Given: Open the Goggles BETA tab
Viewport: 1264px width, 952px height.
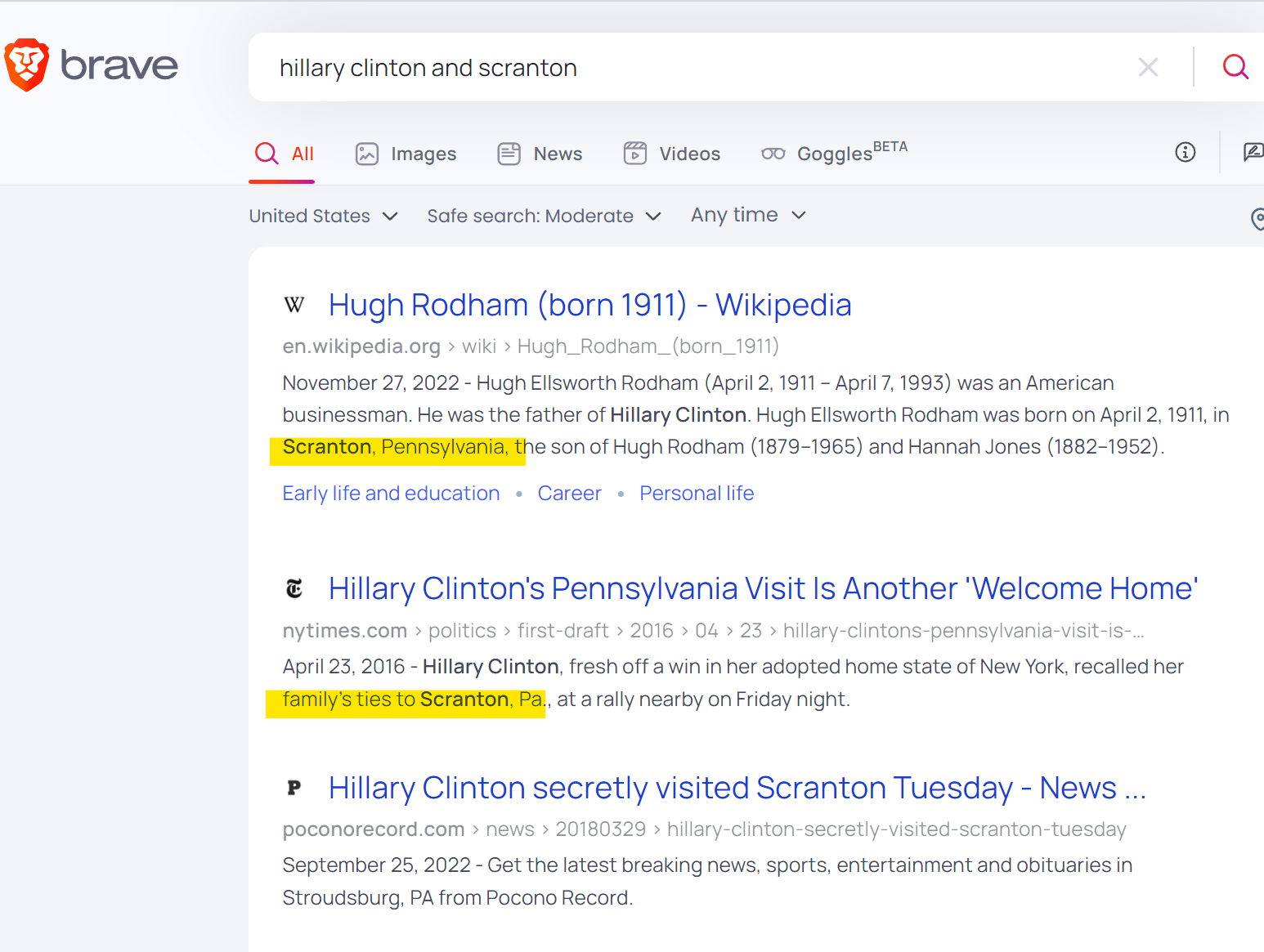Looking at the screenshot, I should click(x=834, y=153).
